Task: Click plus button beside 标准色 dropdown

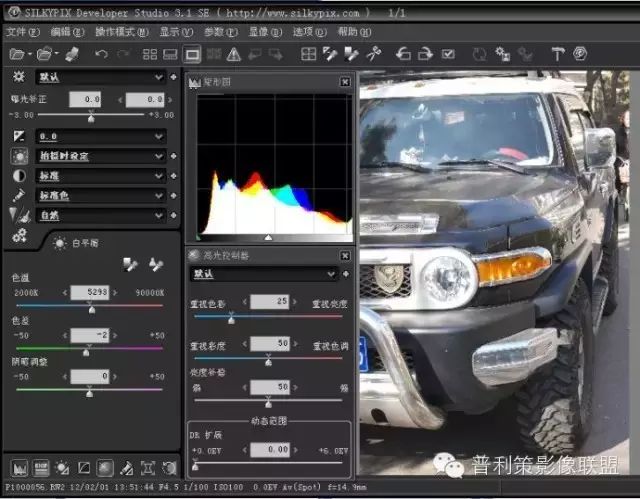Action: click(x=173, y=195)
